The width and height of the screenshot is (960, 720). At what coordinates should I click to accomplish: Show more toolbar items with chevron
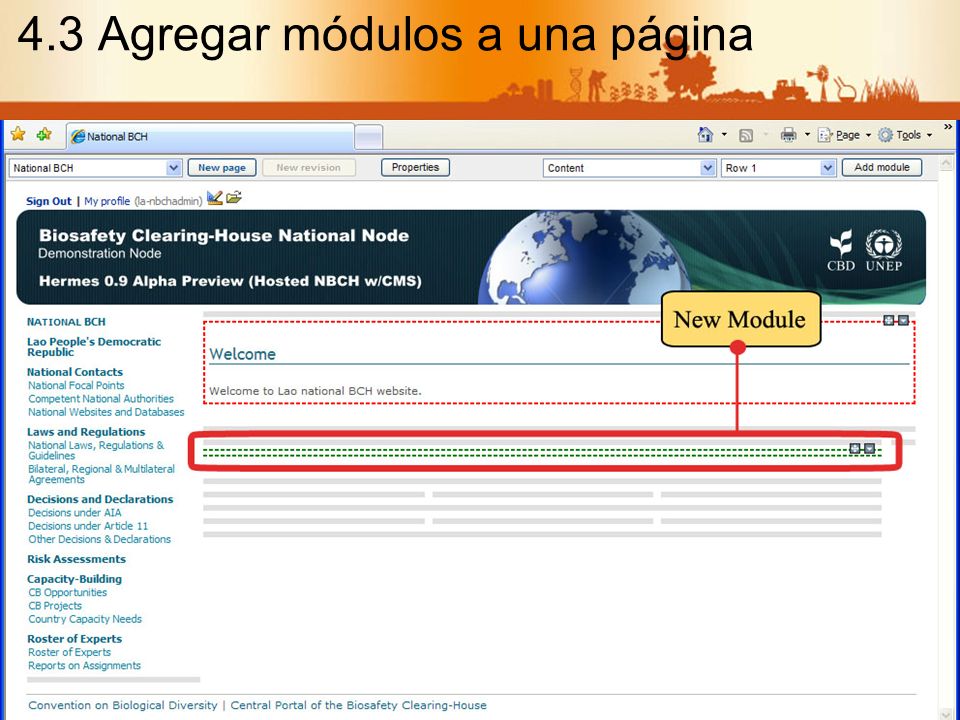pyautogui.click(x=948, y=127)
